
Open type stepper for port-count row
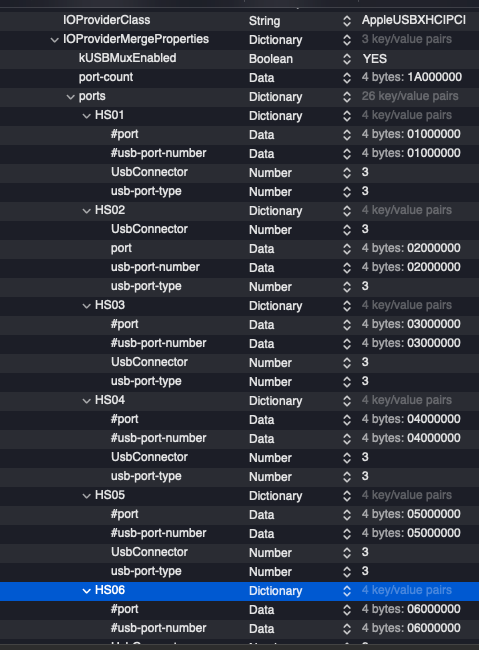[347, 78]
